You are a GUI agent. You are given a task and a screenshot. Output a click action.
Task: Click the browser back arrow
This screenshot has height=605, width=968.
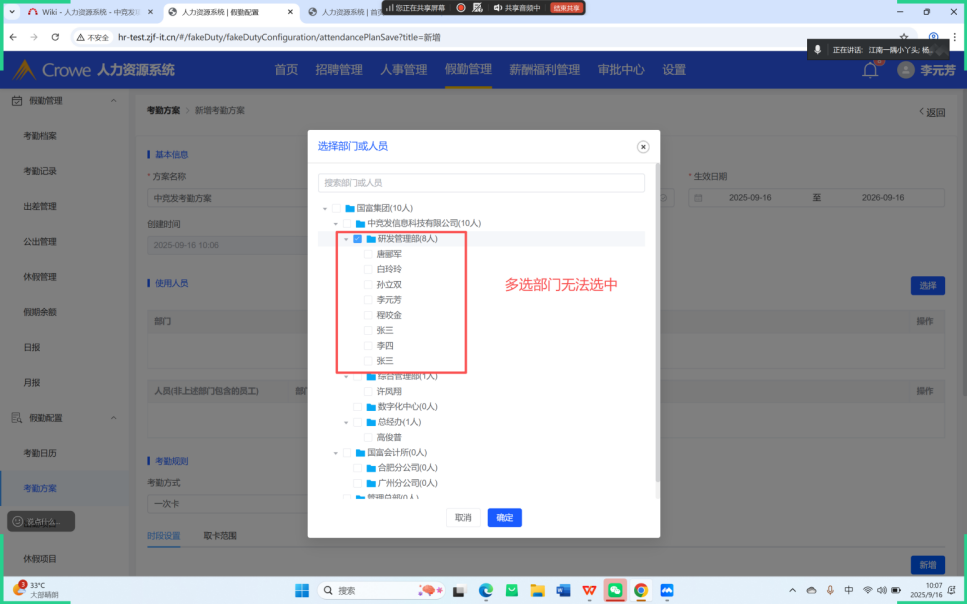coord(14,37)
